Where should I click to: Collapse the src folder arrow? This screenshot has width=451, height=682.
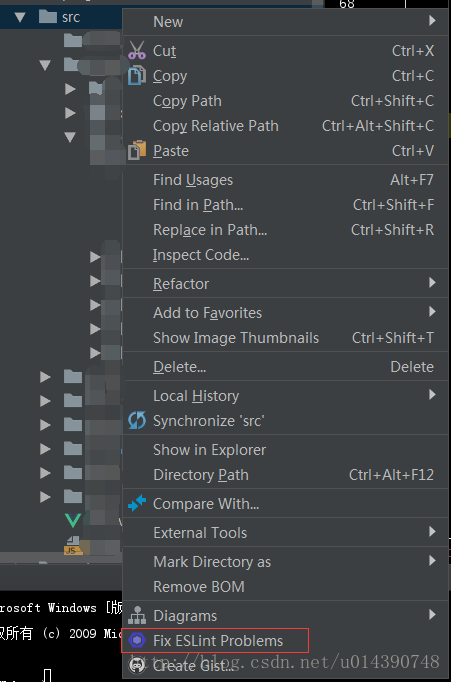[20, 17]
